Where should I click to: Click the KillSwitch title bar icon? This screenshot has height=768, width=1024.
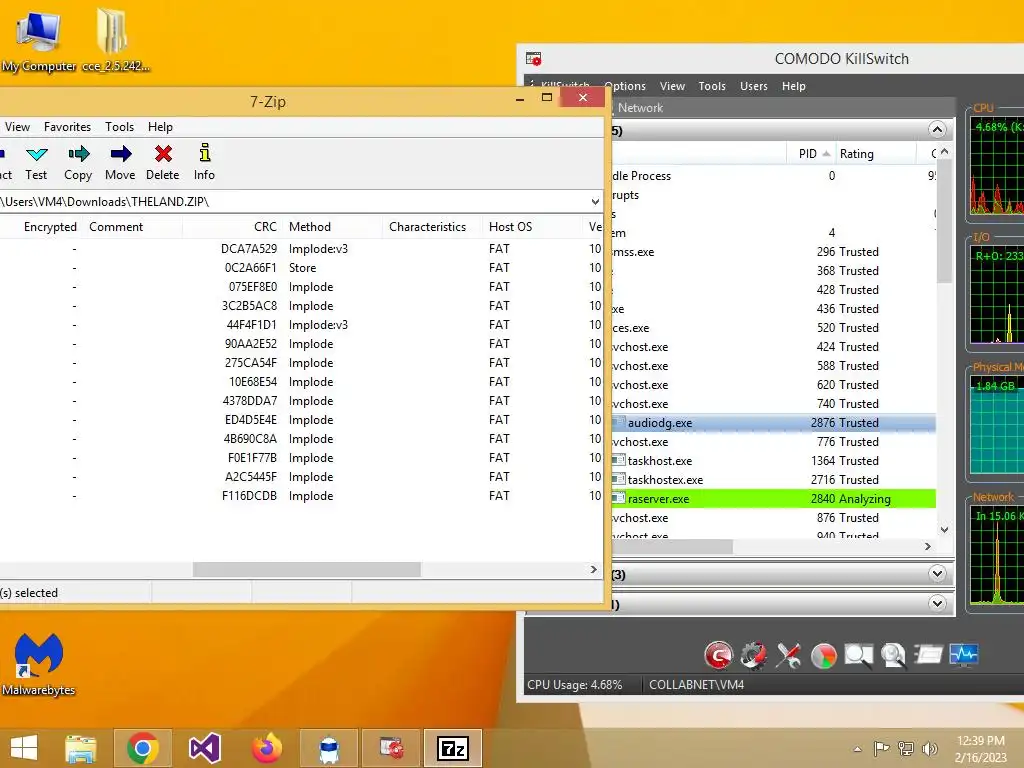pos(534,59)
